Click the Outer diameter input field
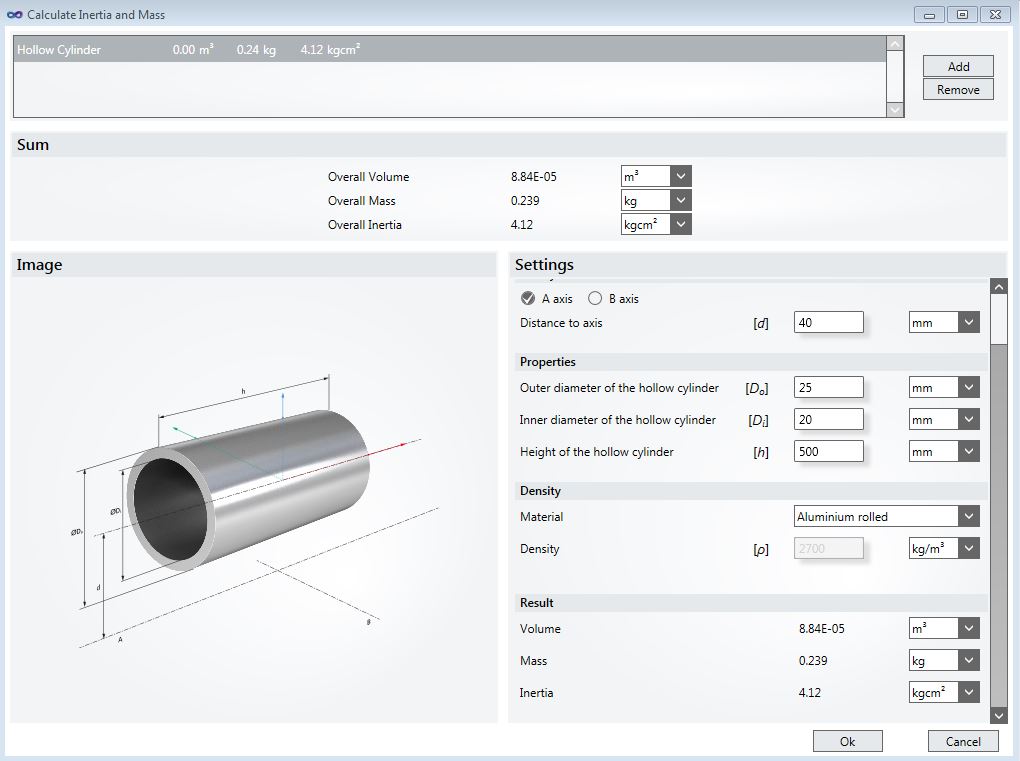 tap(829, 388)
